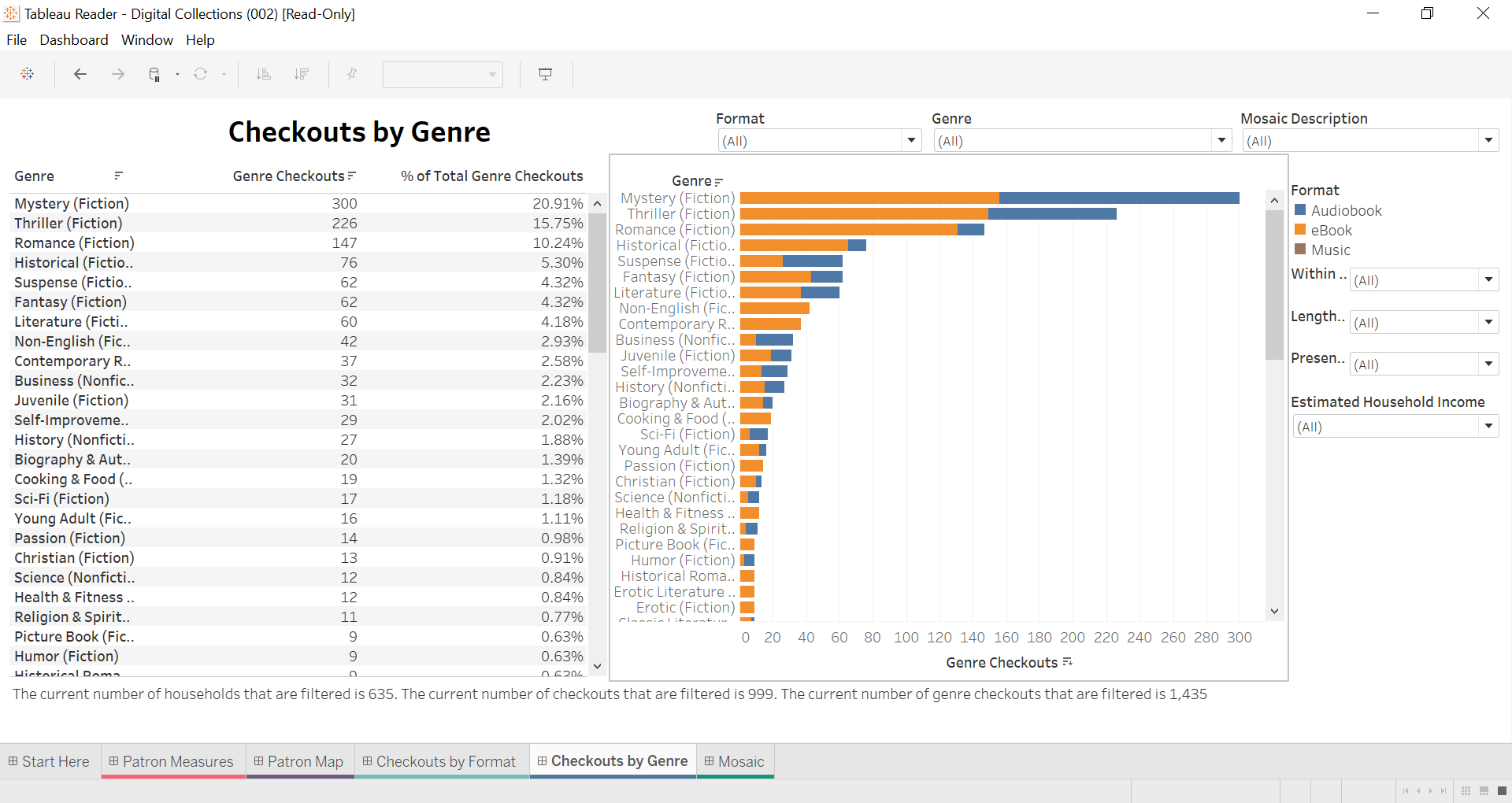Show sheet sorter grid view icon
Image resolution: width=1512 pixels, height=803 pixels.
(1466, 790)
